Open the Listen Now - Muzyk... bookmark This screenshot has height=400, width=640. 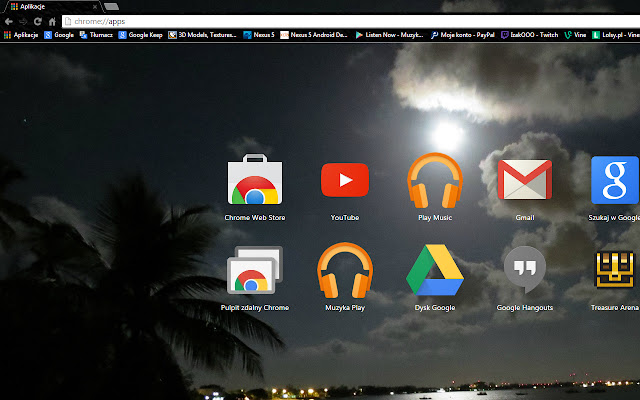(389, 35)
